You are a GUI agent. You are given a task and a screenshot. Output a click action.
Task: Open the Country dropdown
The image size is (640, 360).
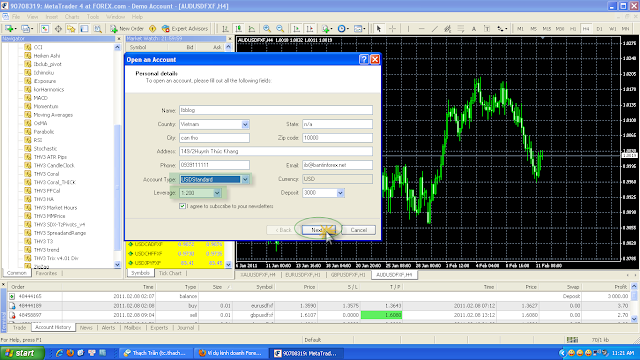245,124
